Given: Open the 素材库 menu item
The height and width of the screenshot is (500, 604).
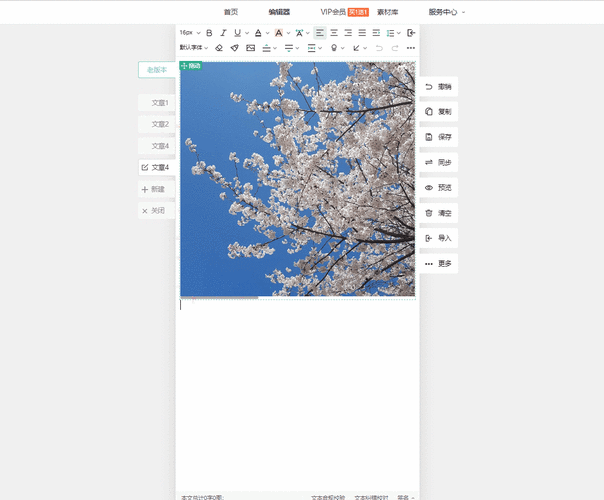Looking at the screenshot, I should click(387, 12).
